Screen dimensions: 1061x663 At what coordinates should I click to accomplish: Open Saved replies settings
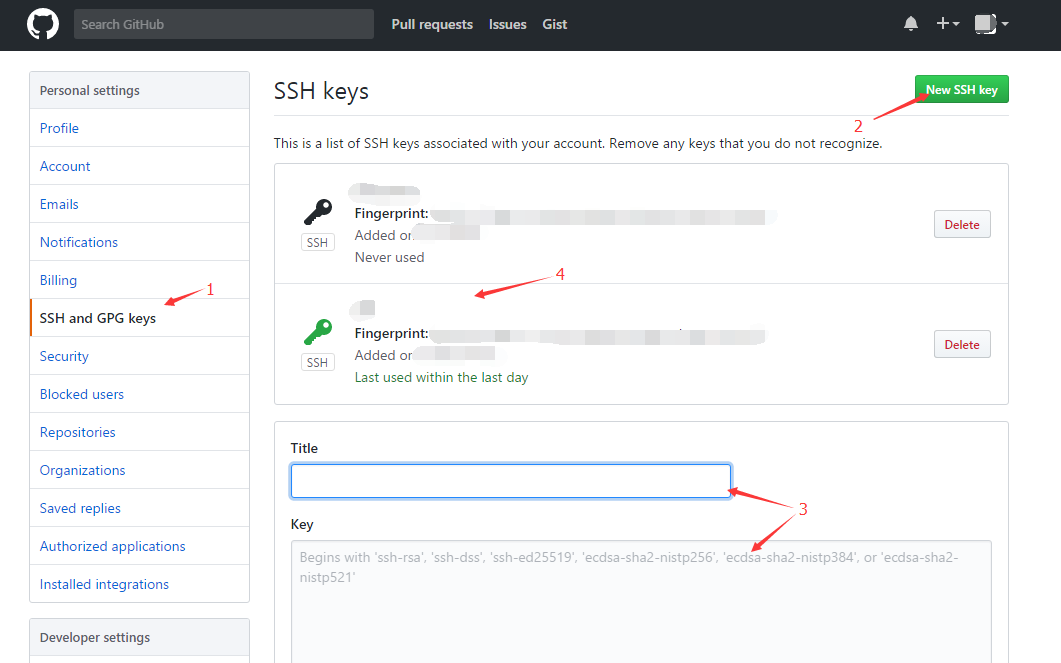[139, 507]
